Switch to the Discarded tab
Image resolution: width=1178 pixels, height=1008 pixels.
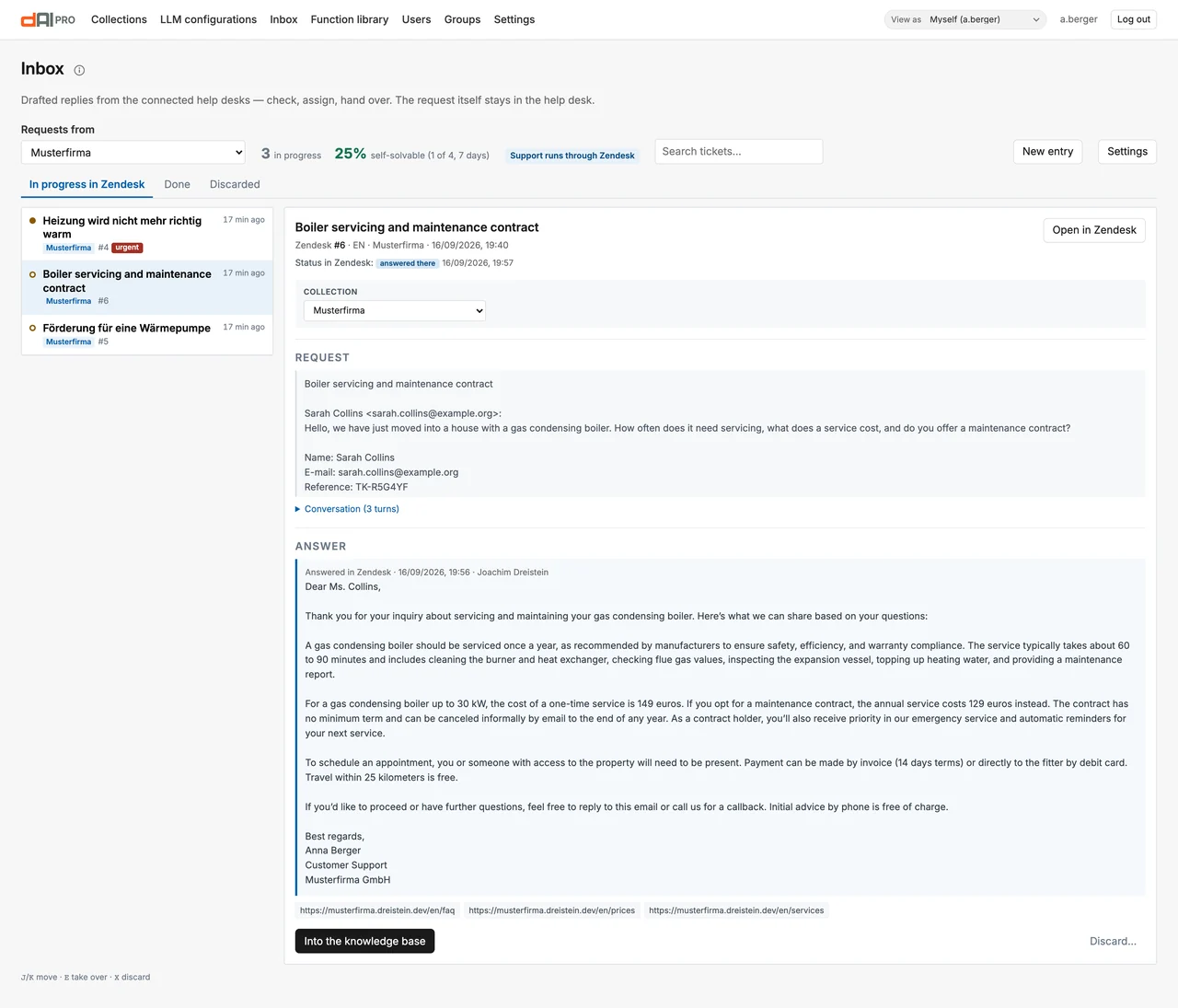click(x=235, y=184)
